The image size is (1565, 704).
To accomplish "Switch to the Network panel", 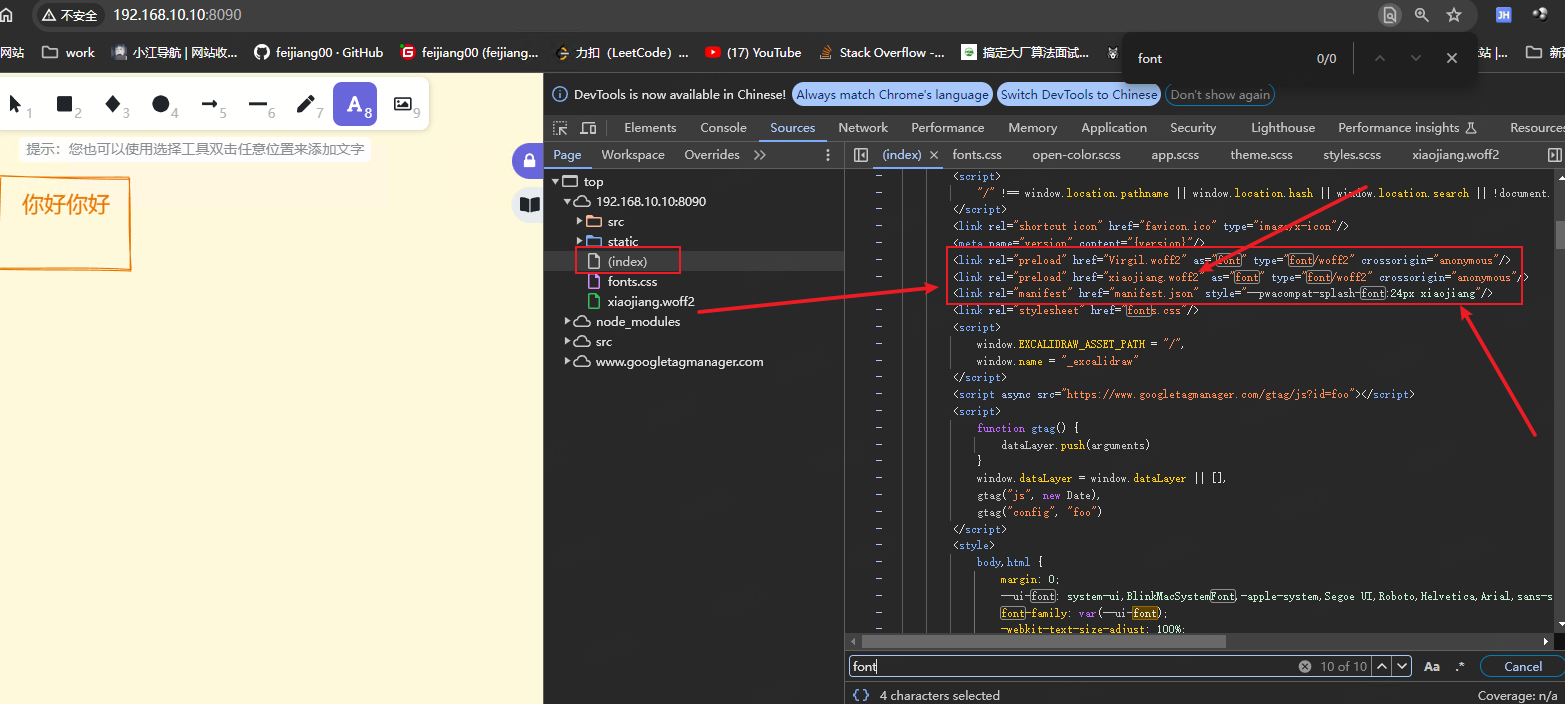I will [863, 128].
